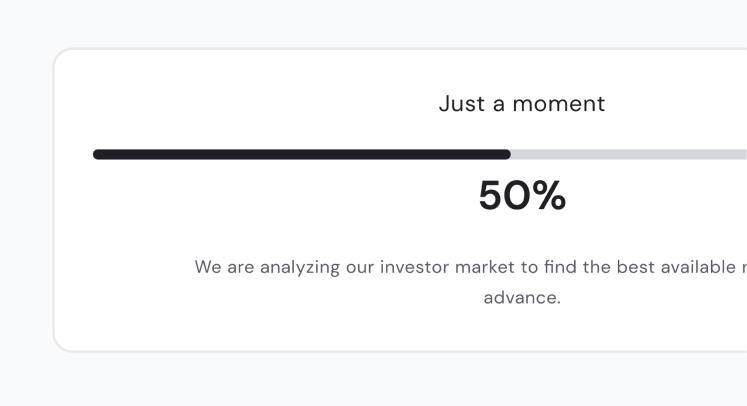Click the dark filled portion of progress bar
This screenshot has width=747, height=406.
pos(302,154)
